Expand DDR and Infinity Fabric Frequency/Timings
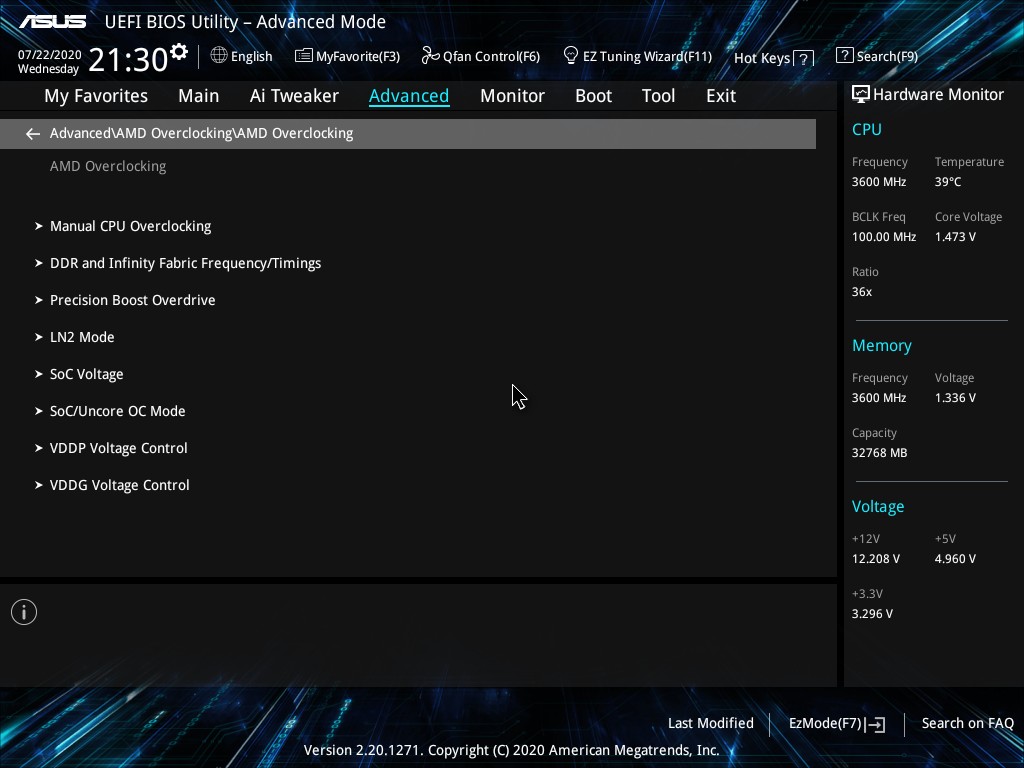 click(x=185, y=263)
